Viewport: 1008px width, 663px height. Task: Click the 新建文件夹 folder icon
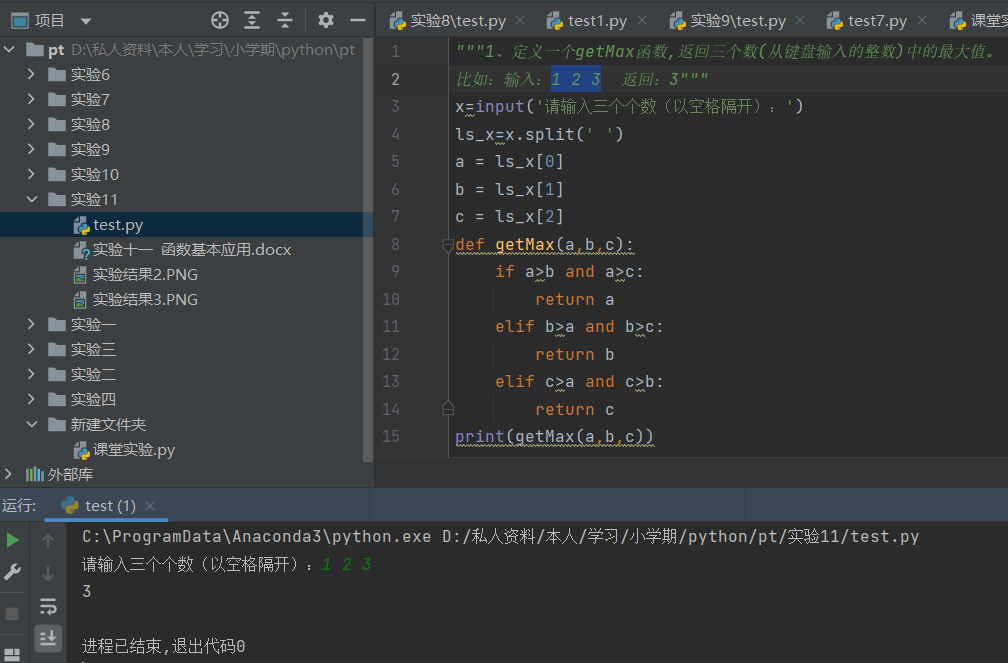[x=57, y=424]
